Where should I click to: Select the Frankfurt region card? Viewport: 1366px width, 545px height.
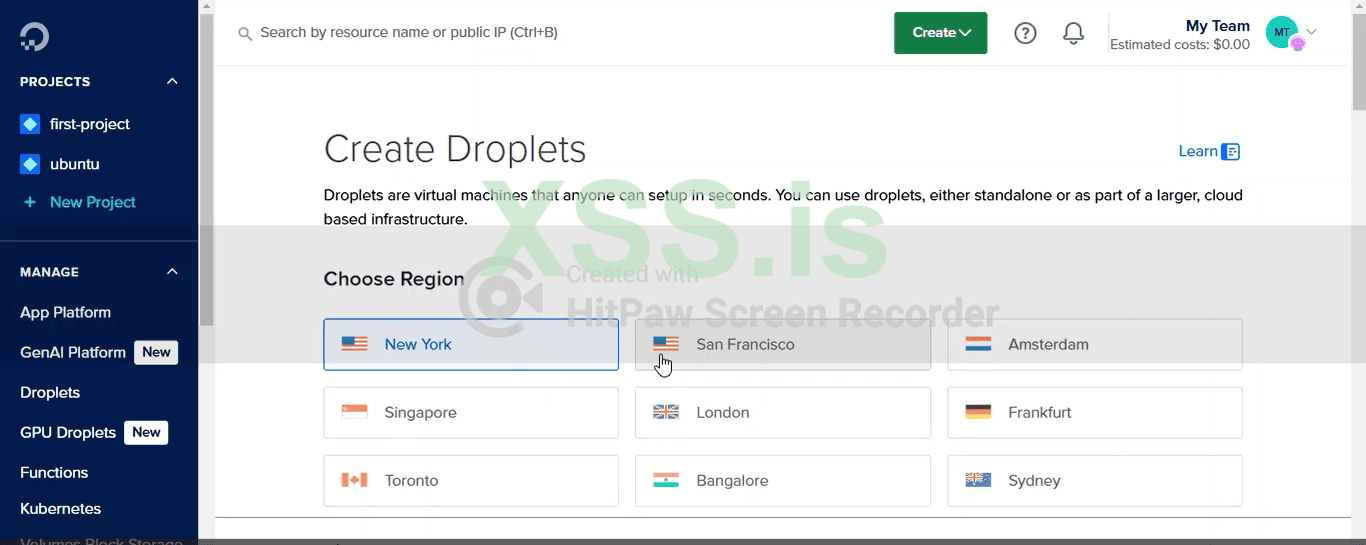click(1095, 412)
